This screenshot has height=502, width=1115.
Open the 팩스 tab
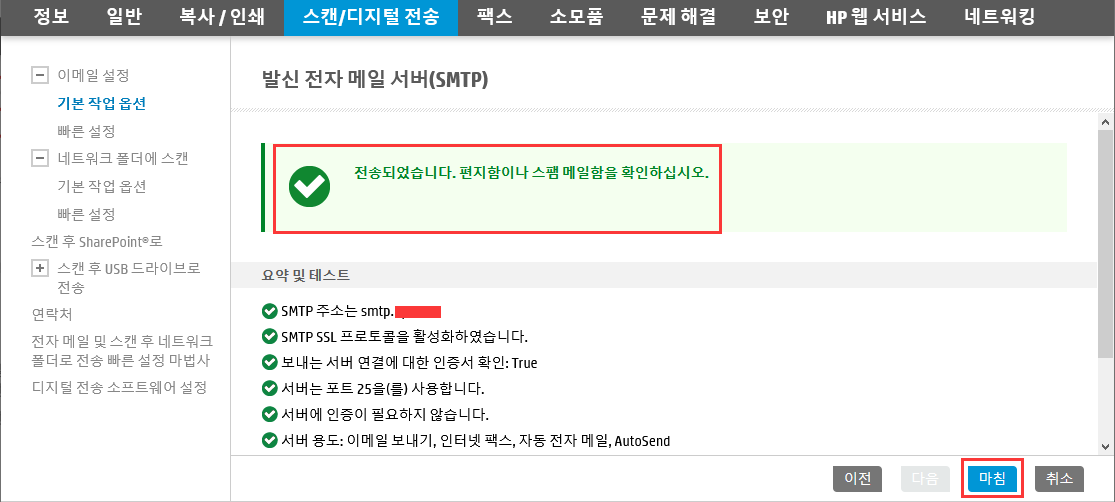tap(496, 18)
